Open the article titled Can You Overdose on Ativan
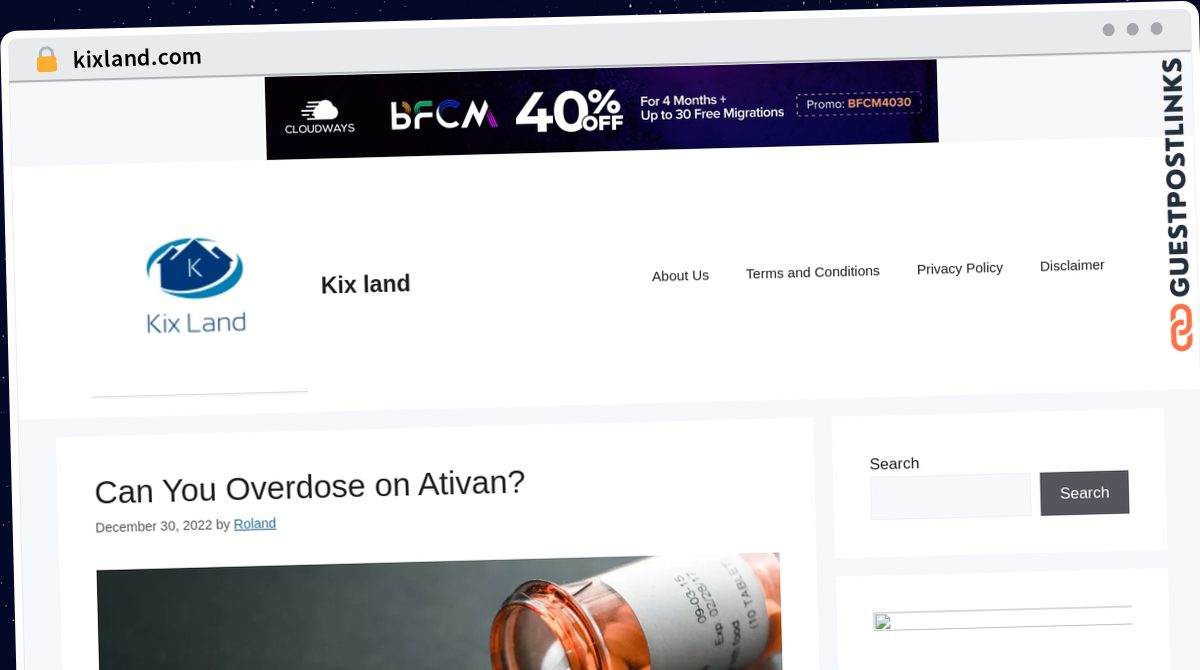The height and width of the screenshot is (670, 1200). pyautogui.click(x=310, y=488)
